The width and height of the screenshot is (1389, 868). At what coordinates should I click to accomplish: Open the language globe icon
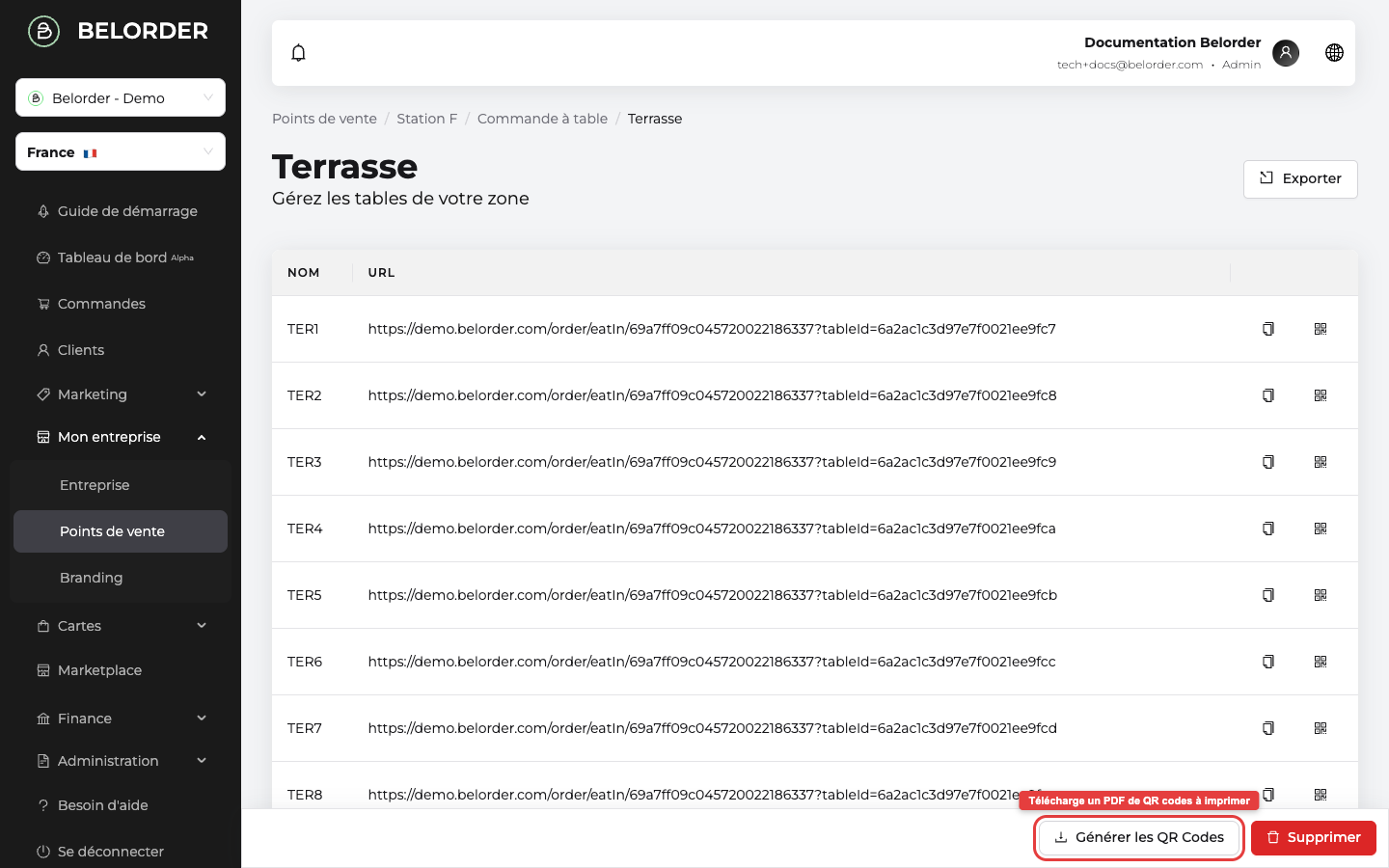click(1334, 53)
